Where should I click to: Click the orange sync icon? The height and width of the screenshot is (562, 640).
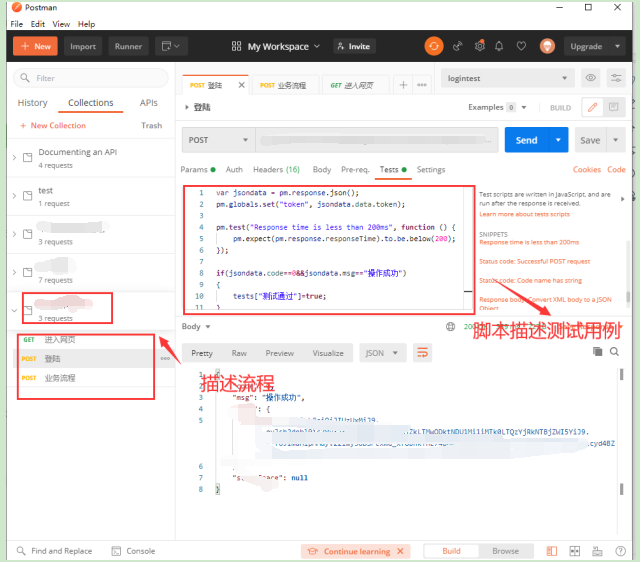[433, 46]
